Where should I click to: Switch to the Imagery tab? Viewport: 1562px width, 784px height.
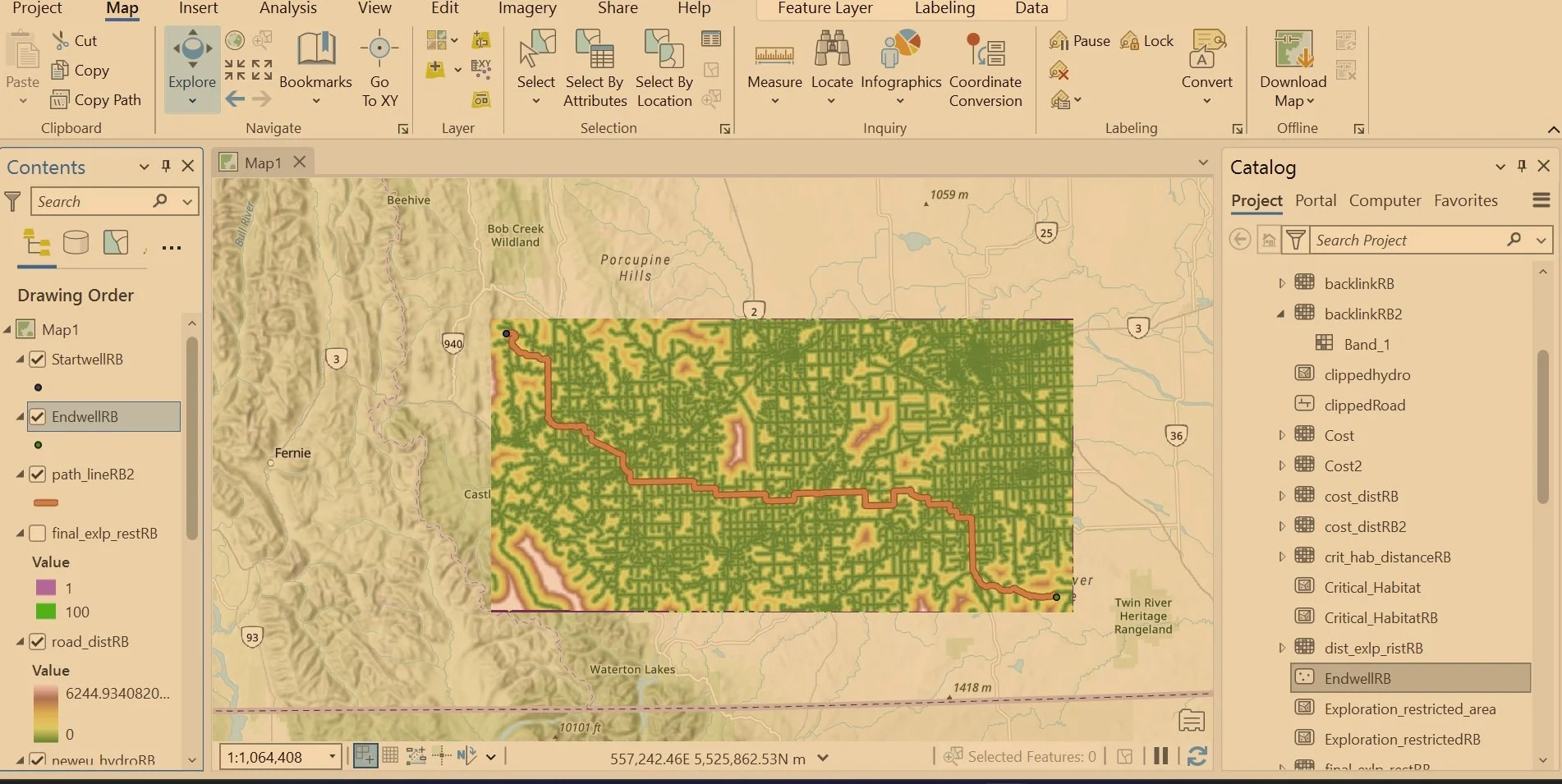tap(527, 8)
